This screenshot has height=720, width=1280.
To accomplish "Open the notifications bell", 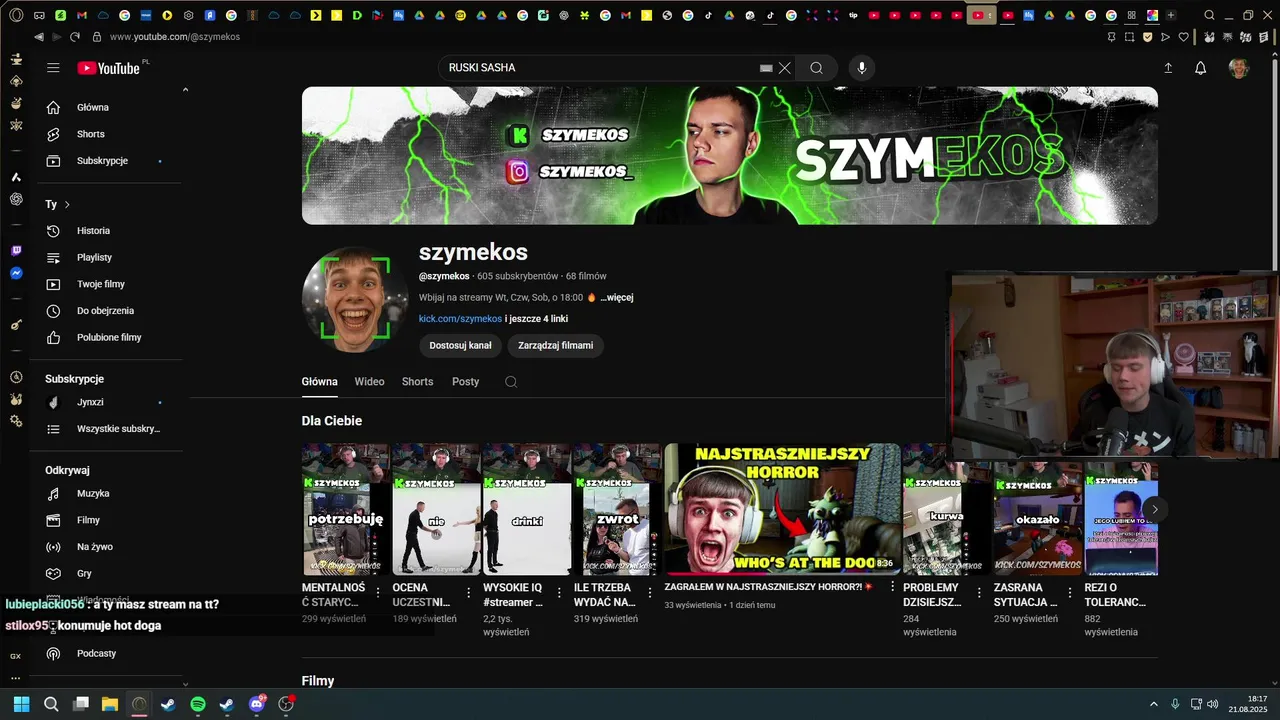I will [1200, 68].
